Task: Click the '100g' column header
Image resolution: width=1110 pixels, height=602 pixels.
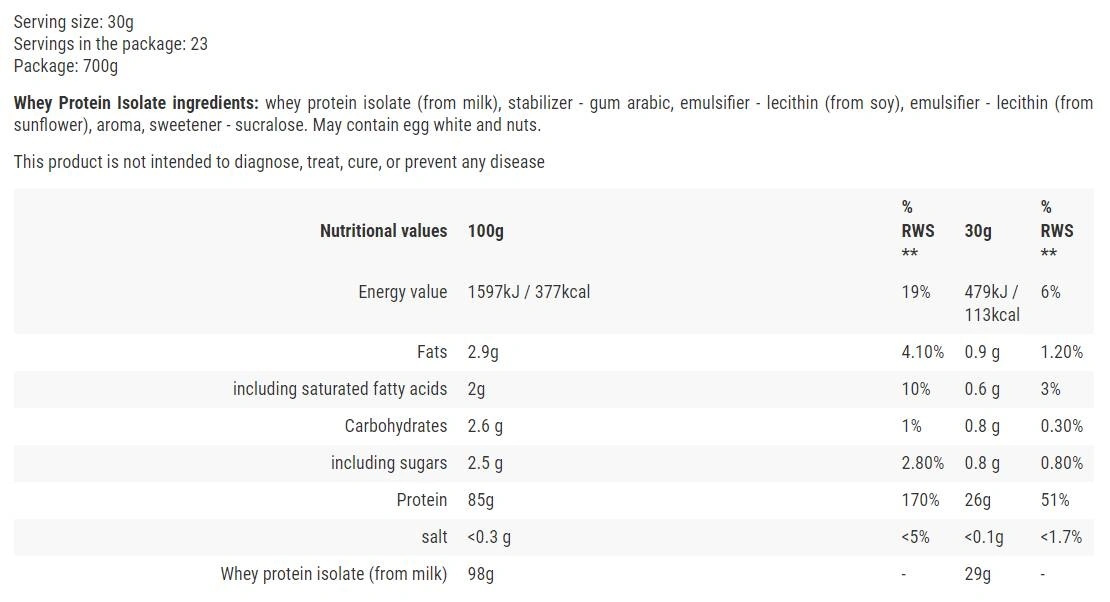Action: click(486, 231)
